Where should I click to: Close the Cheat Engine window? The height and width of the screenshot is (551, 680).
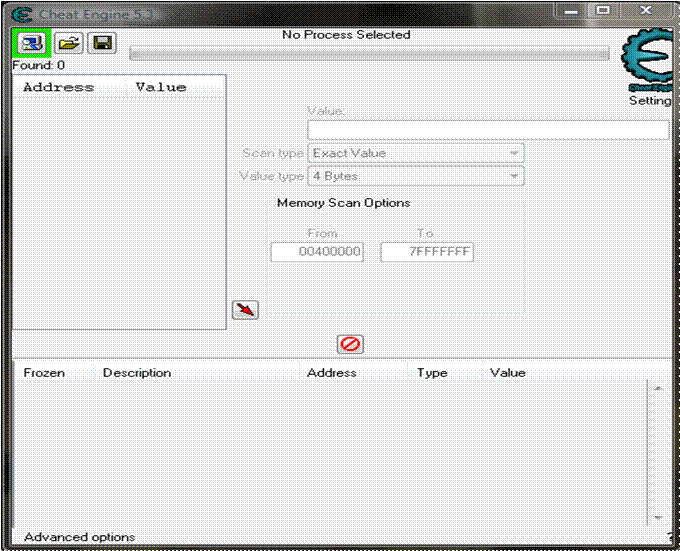(x=646, y=10)
